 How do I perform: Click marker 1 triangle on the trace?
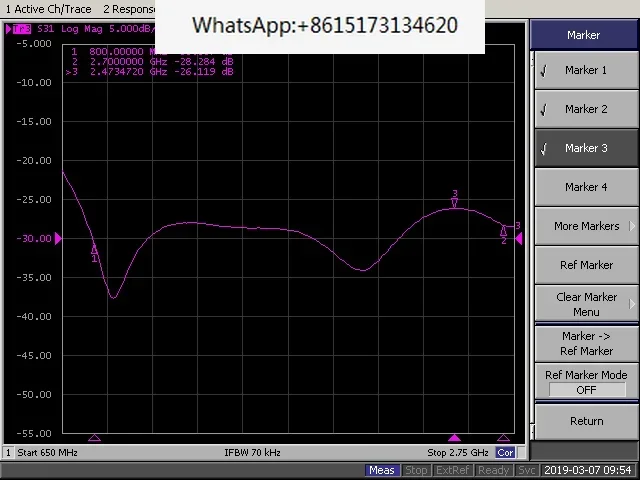point(95,249)
